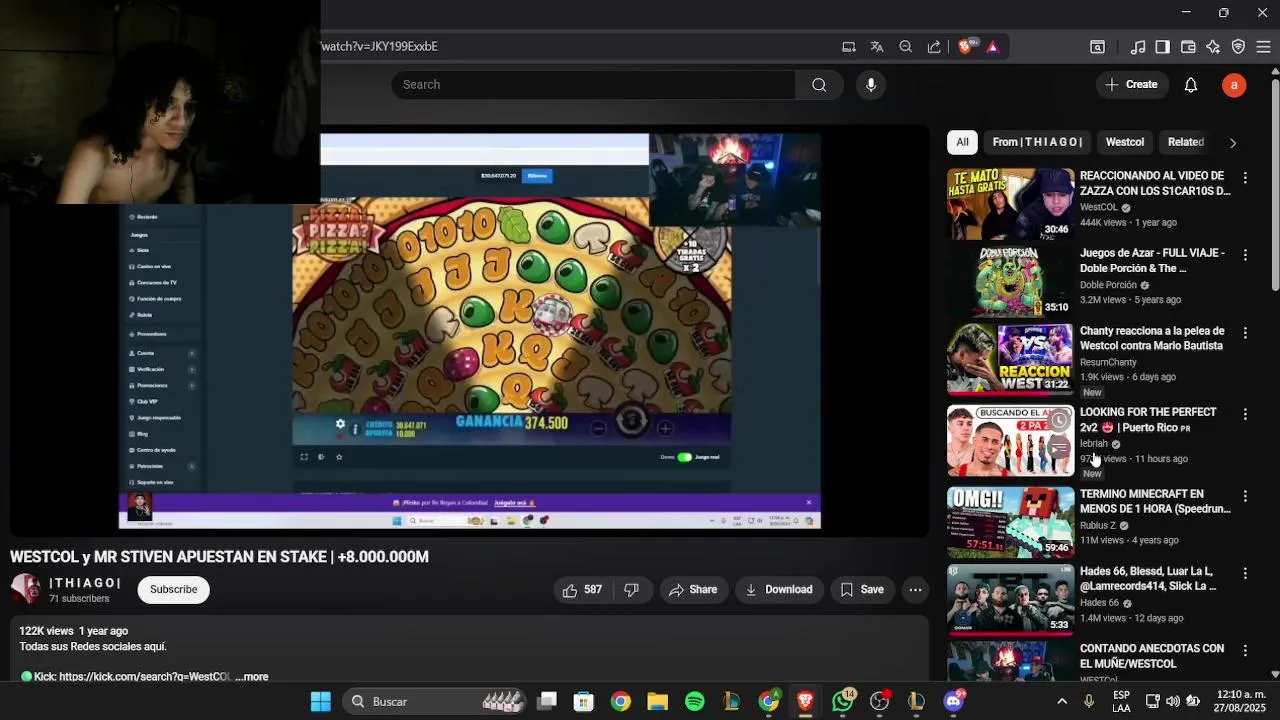Open more actions ellipsis beside Save
This screenshot has height=720, width=1280.
(915, 590)
